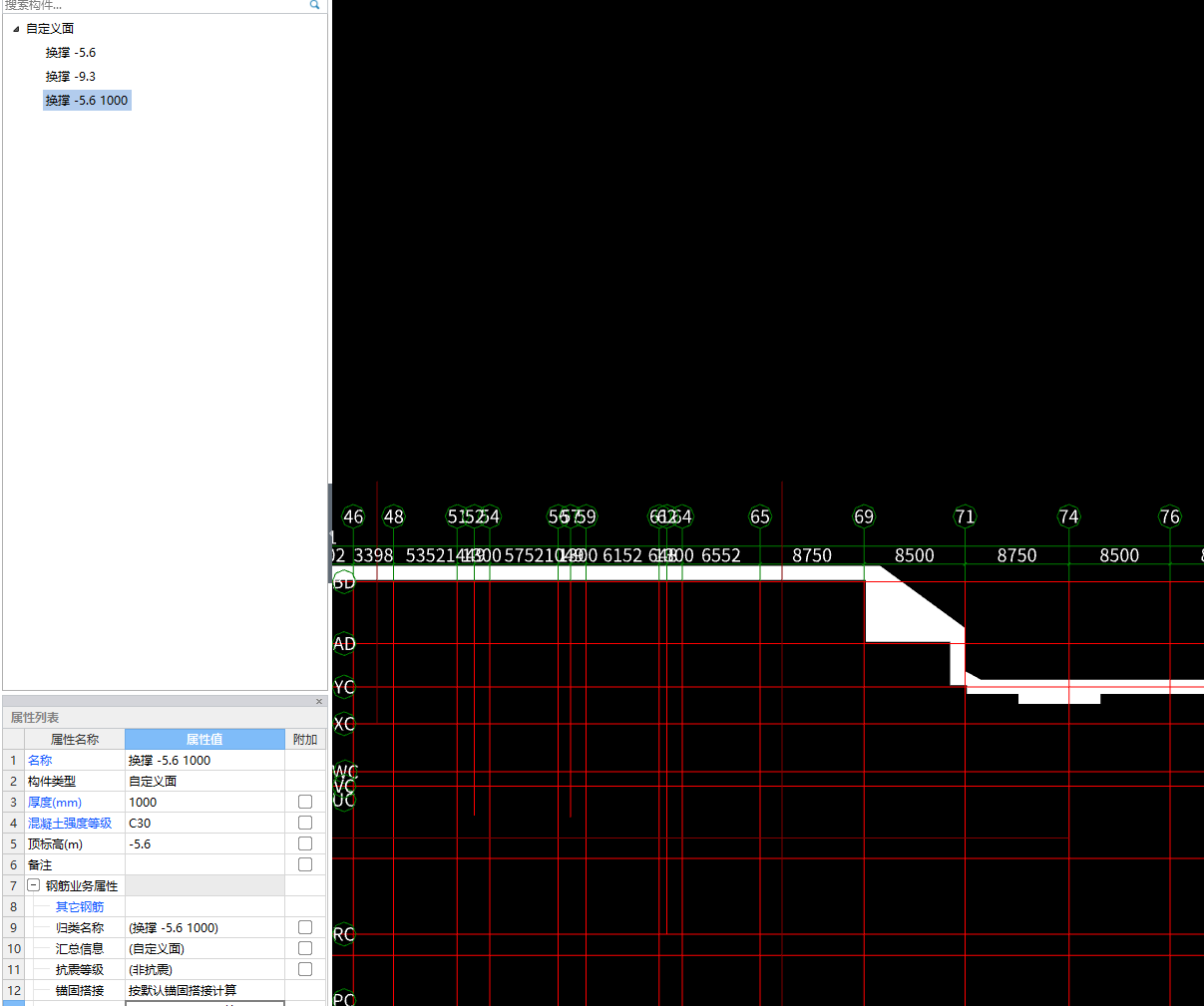Edit concrete grade value C30
The width and height of the screenshot is (1204, 1006).
(204, 823)
